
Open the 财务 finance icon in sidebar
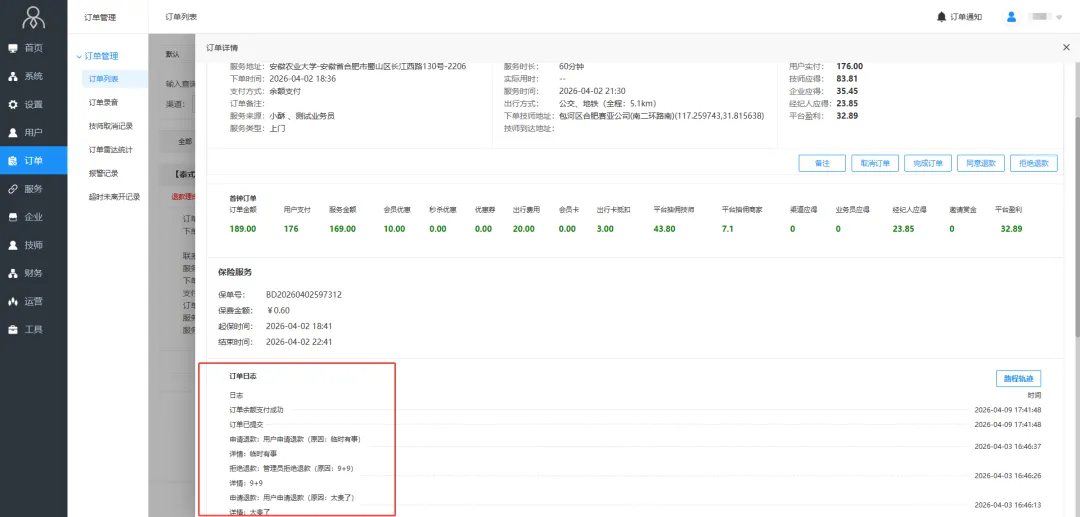[13, 273]
